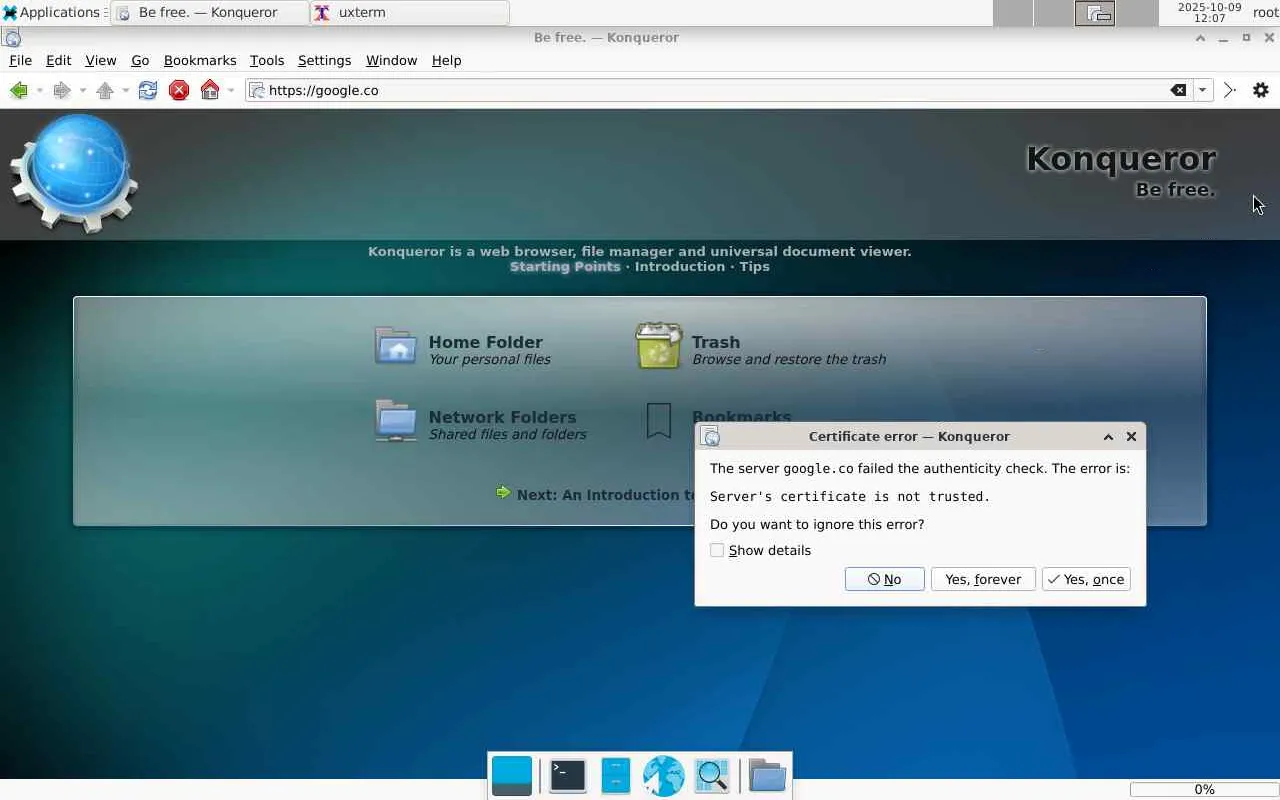
Task: Go back with the green Back arrow
Action: pos(18,90)
